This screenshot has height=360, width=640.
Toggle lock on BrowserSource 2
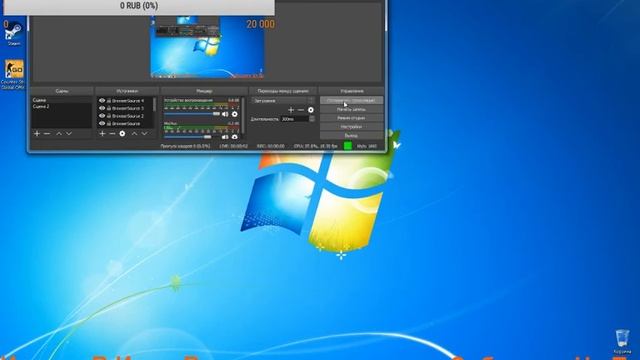coord(109,116)
